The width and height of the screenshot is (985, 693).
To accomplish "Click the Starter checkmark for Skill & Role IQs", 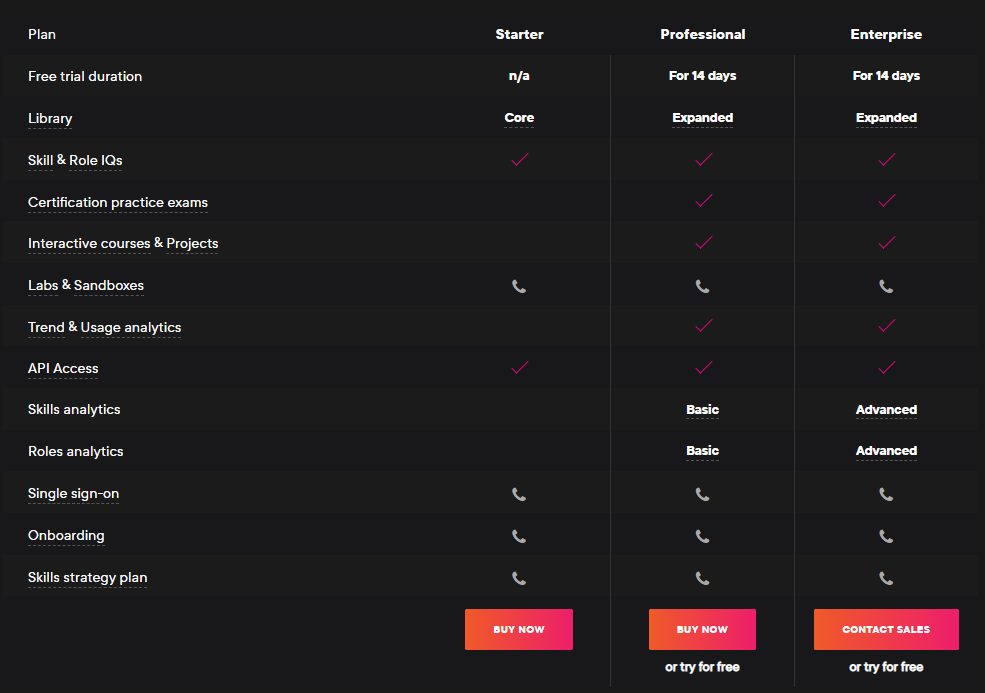I will tap(519, 160).
